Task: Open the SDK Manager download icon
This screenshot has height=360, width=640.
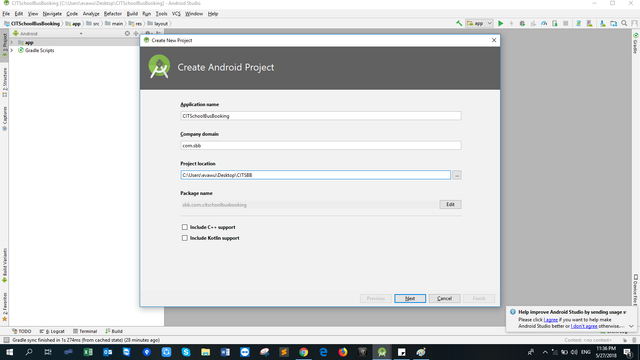Action: tap(602, 24)
